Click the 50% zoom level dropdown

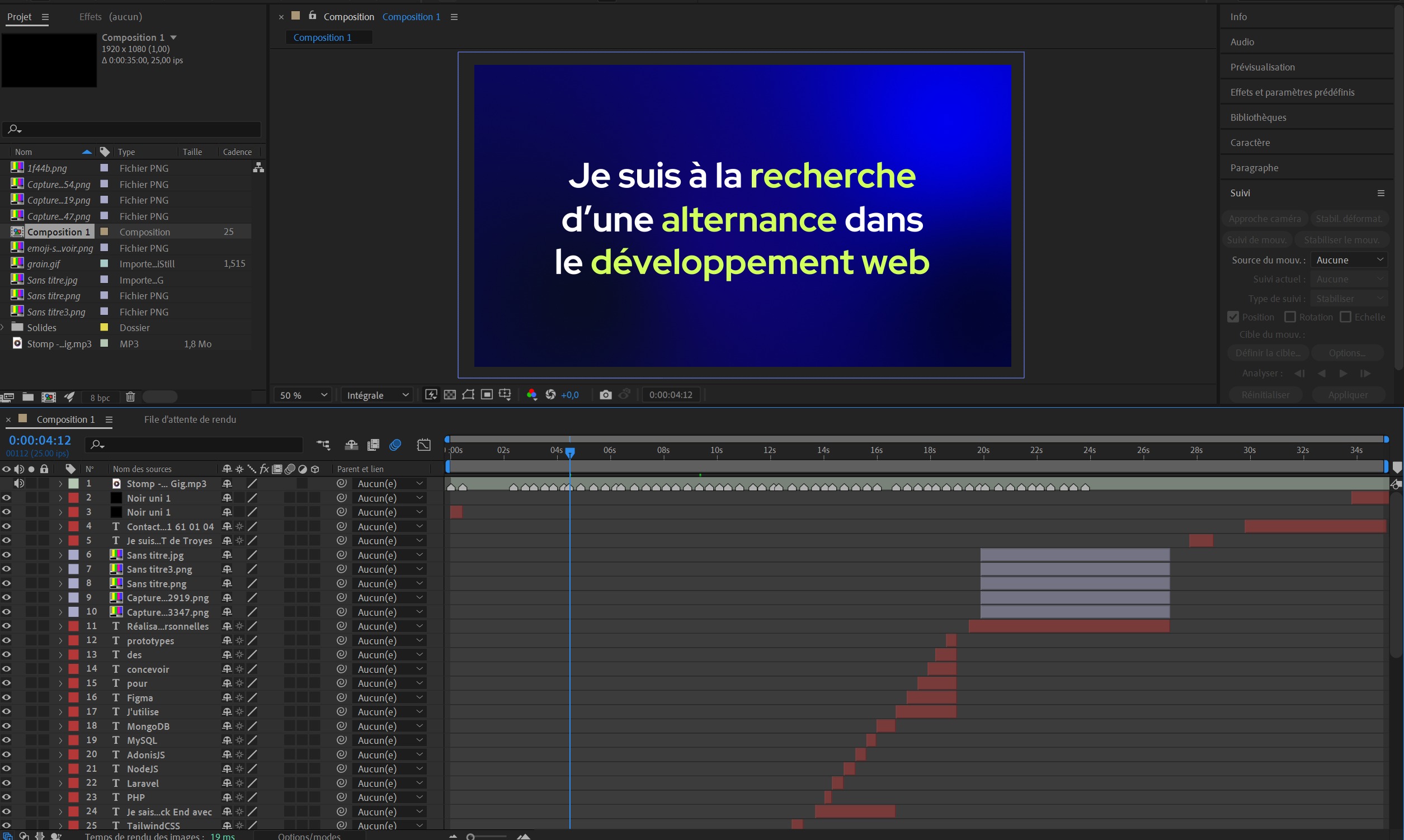point(306,394)
